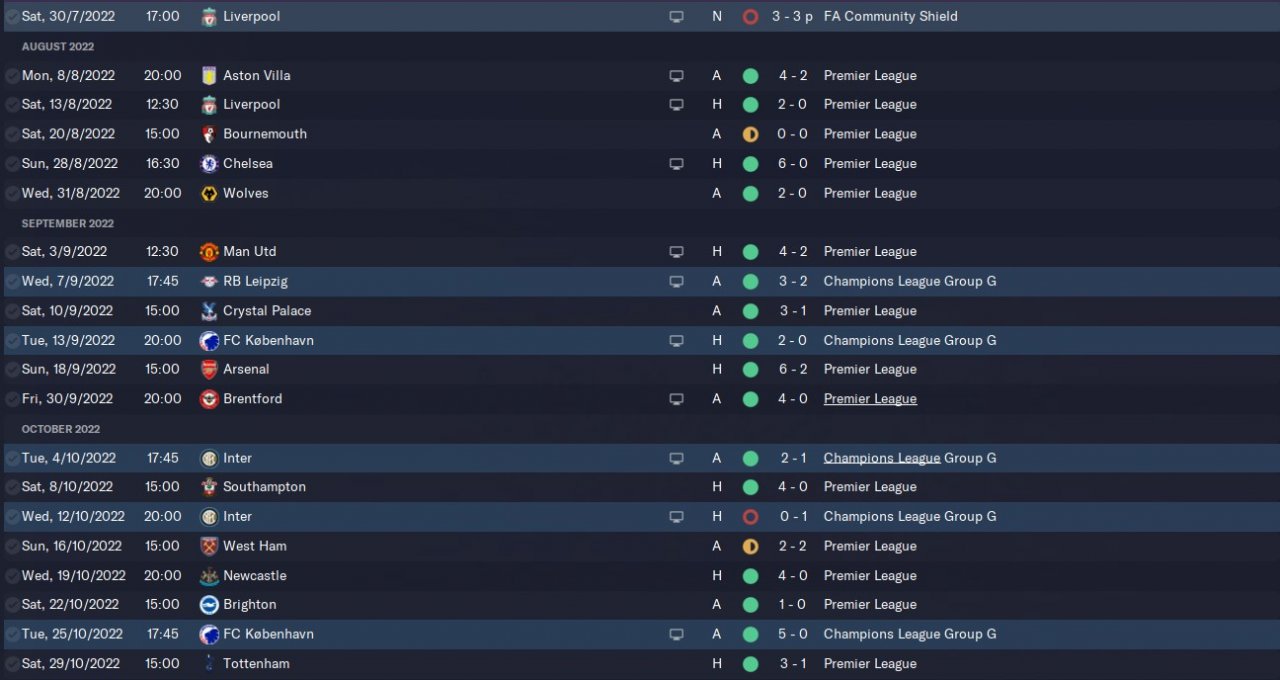This screenshot has width=1280, height=680.
Task: Open underlined Premier League link on Brentford row
Action: tap(869, 399)
